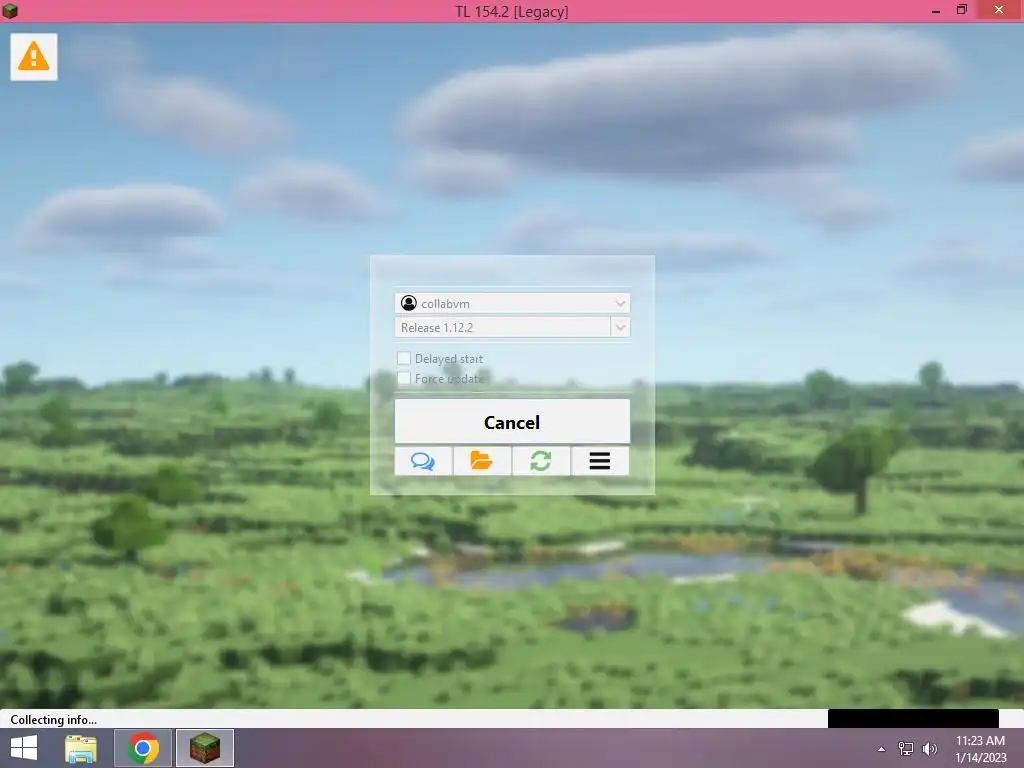Viewport: 1024px width, 768px height.
Task: Switch to Google Chrome in the taskbar
Action: point(143,748)
